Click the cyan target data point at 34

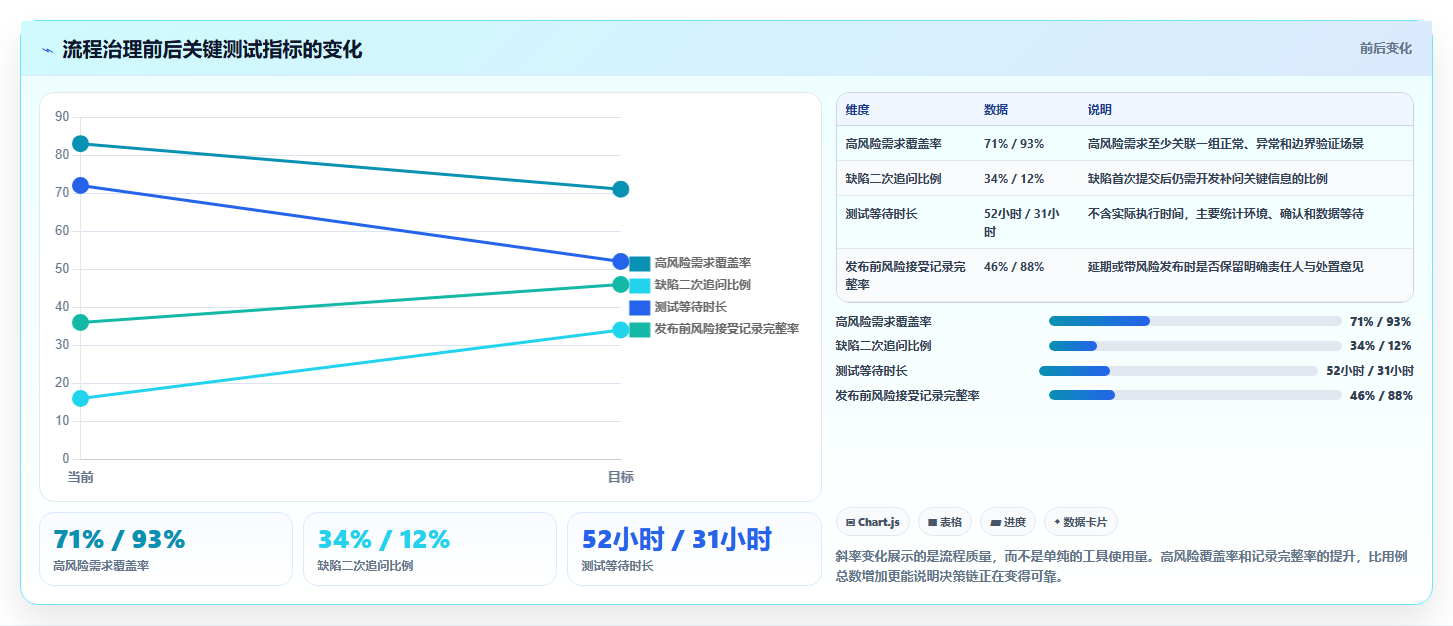[620, 330]
